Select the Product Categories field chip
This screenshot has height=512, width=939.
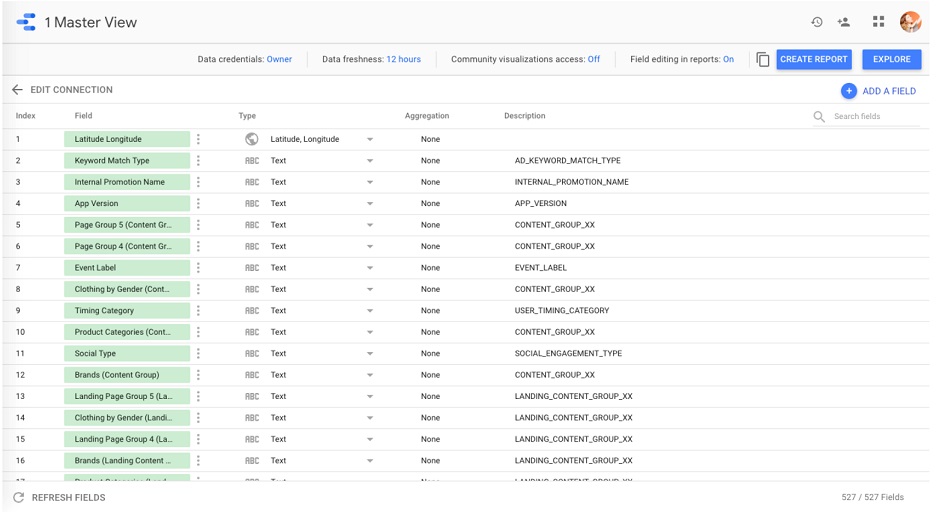point(127,332)
